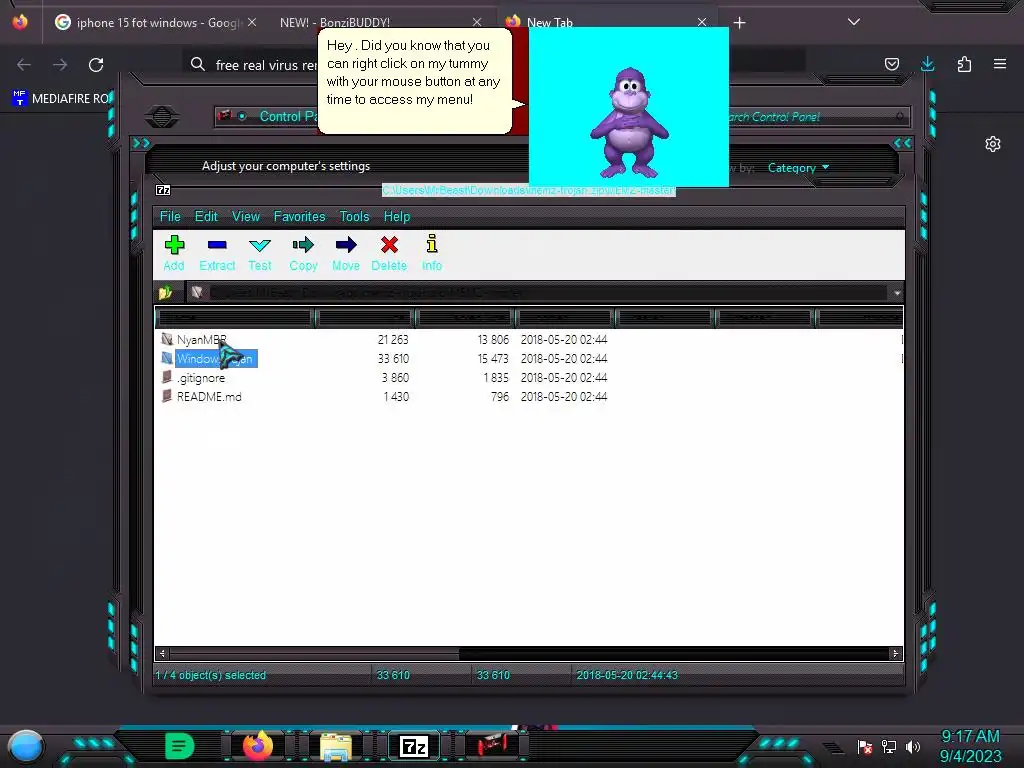This screenshot has width=1024, height=768.
Task: Close the iphone 15 Google tab
Action: click(x=252, y=22)
